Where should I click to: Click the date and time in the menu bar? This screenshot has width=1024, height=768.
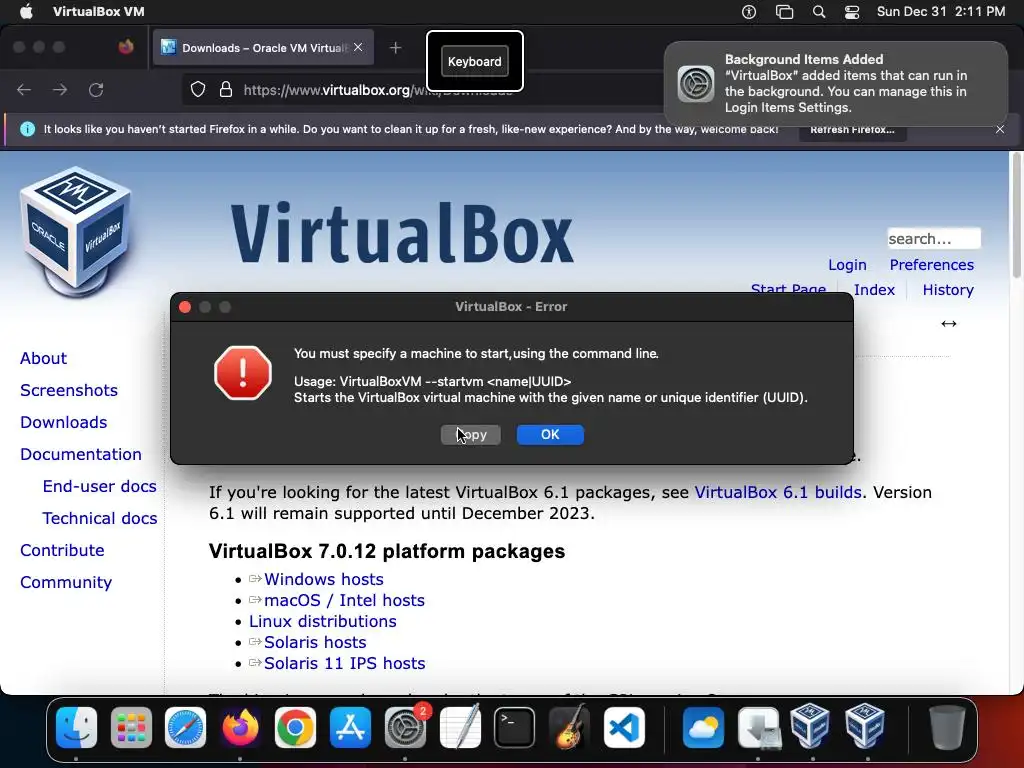tap(940, 12)
